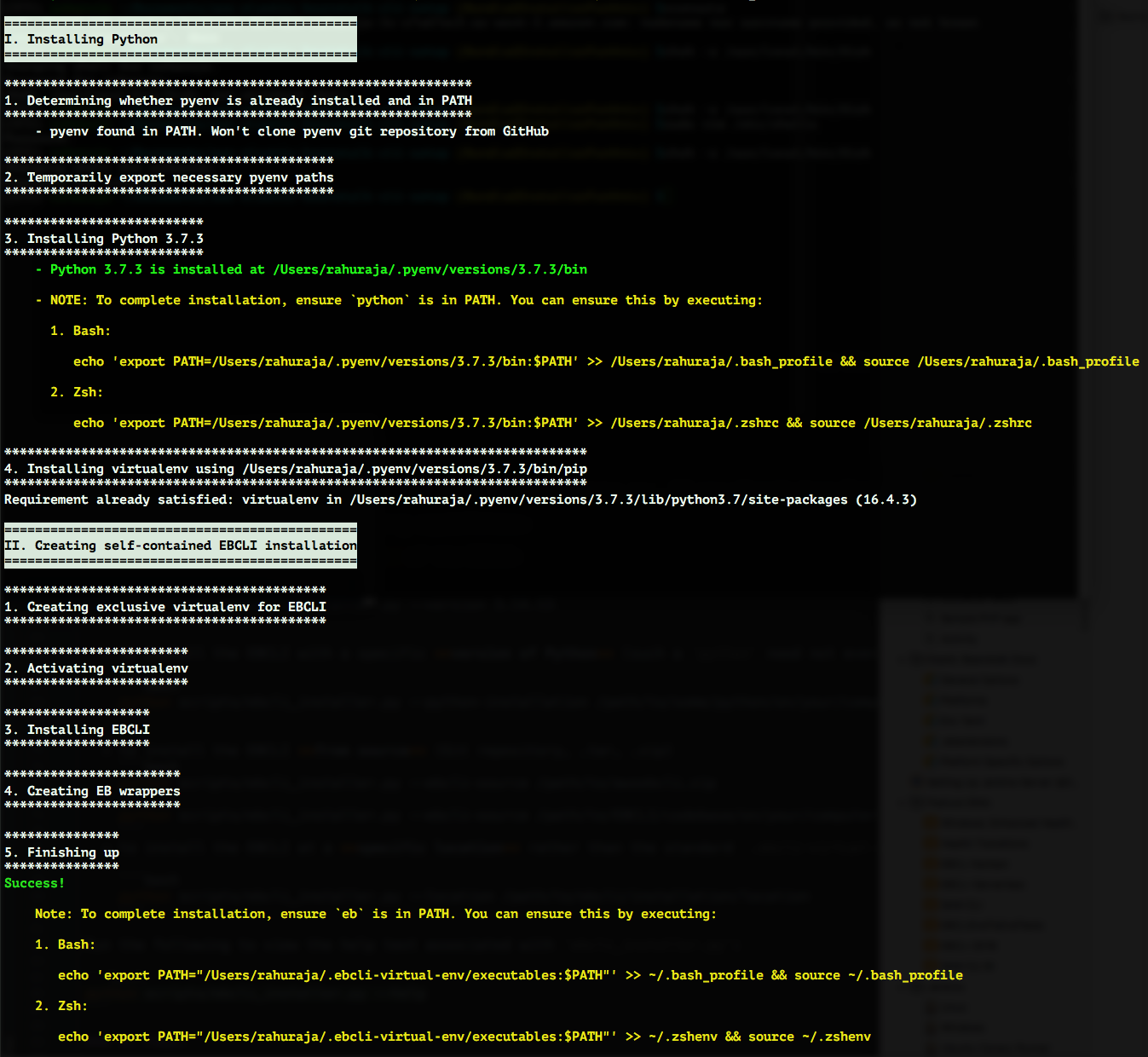
Task: Click the green 'Success!' message
Action: coord(34,883)
